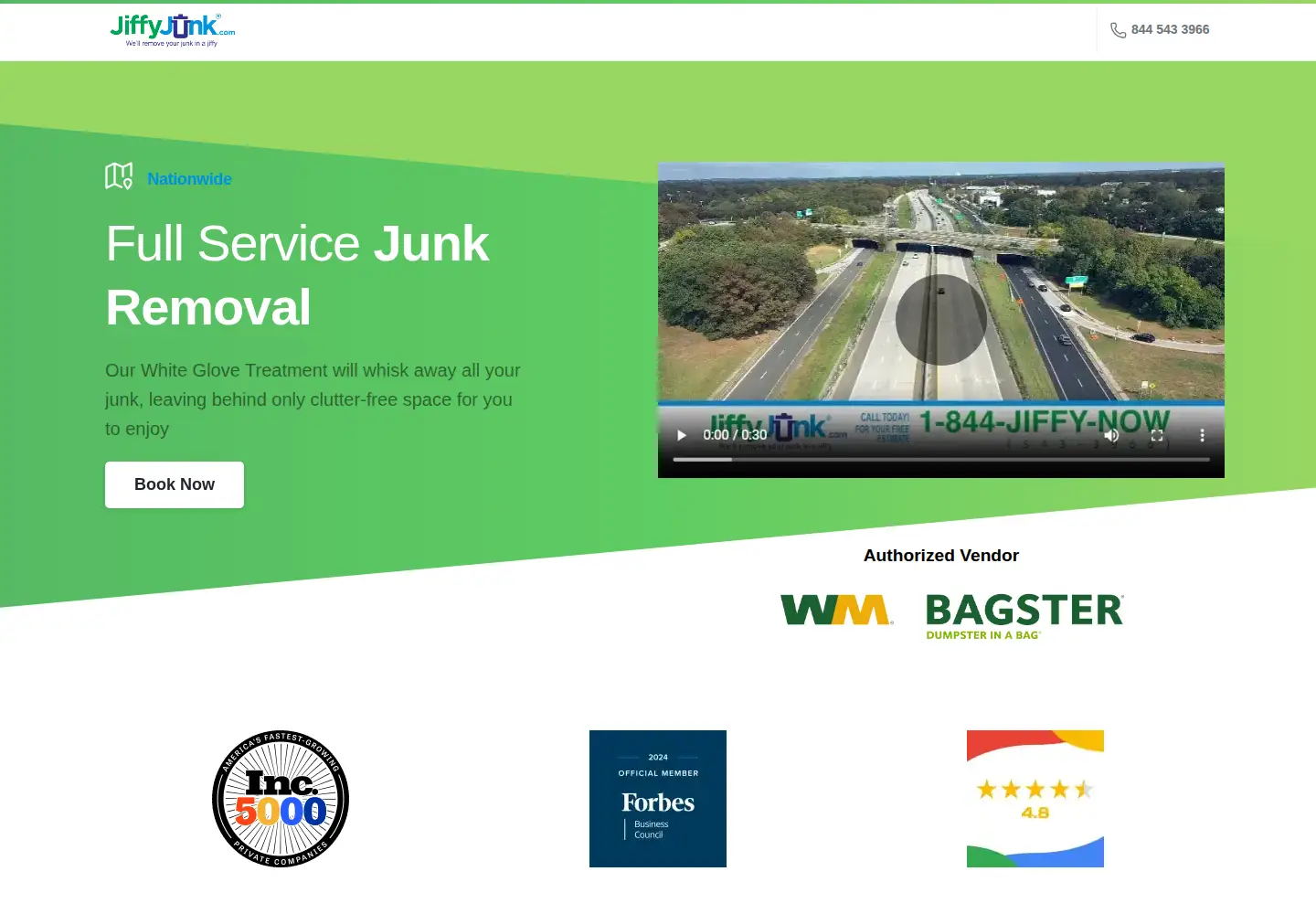
Task: Click the "Authorized Vendor" label
Action: click(941, 556)
